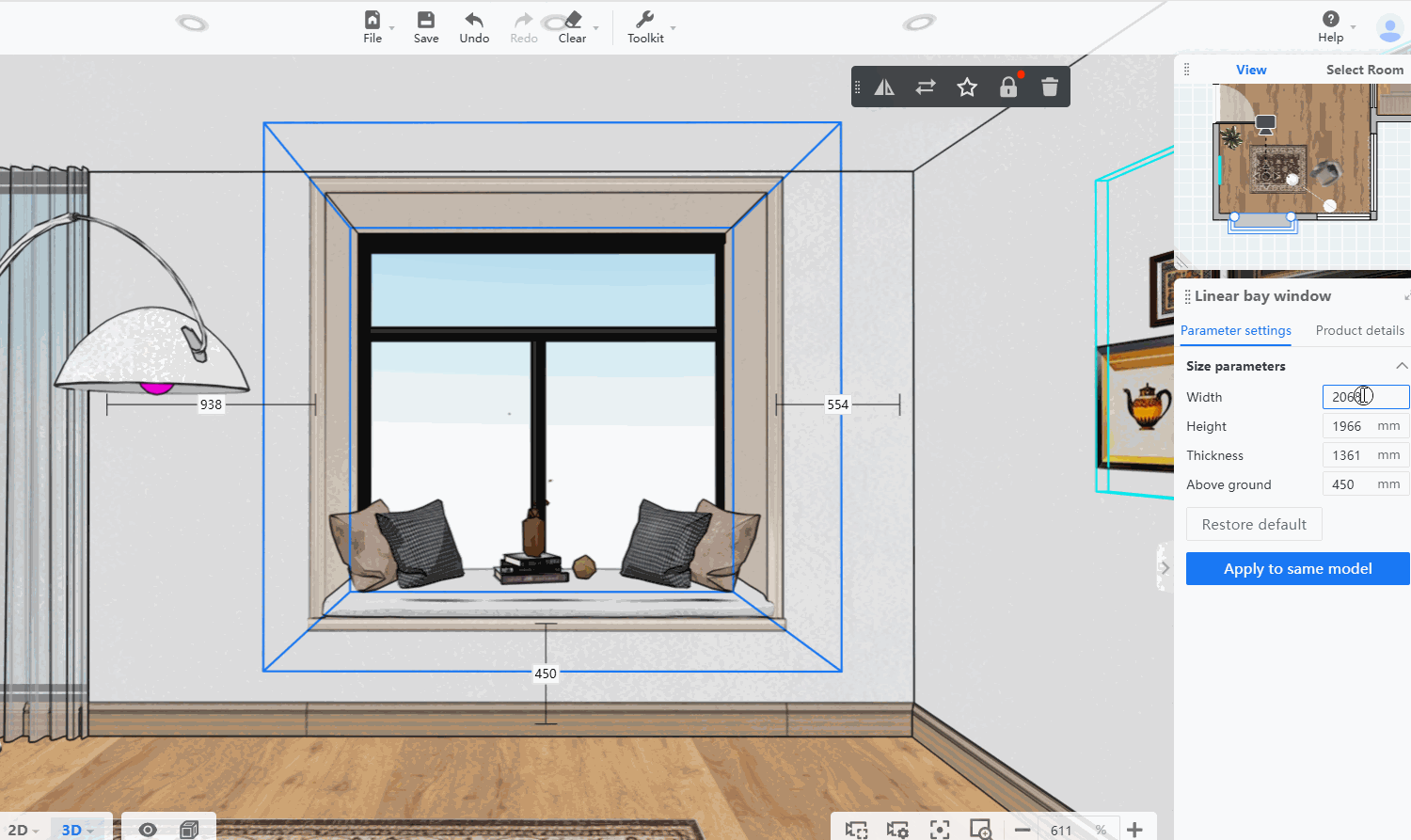Collapse the Size parameters section

1401,366
